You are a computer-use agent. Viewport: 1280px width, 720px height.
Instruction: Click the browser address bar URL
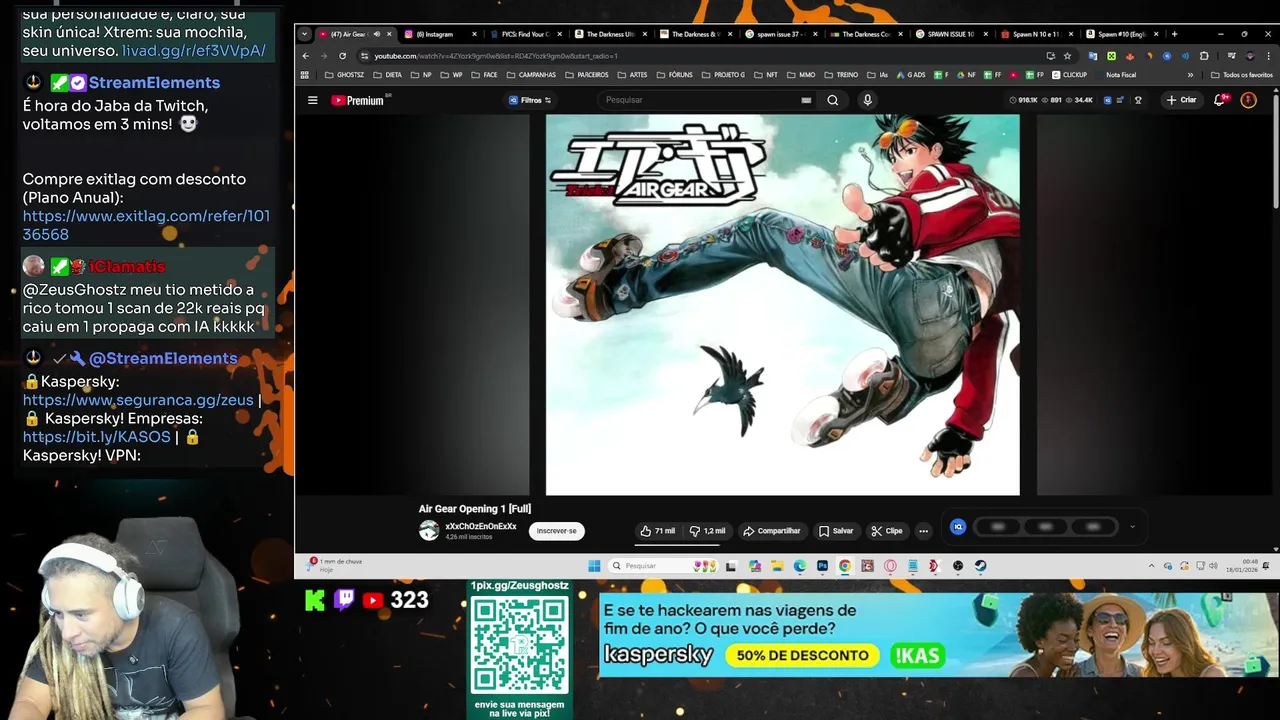pos(496,56)
